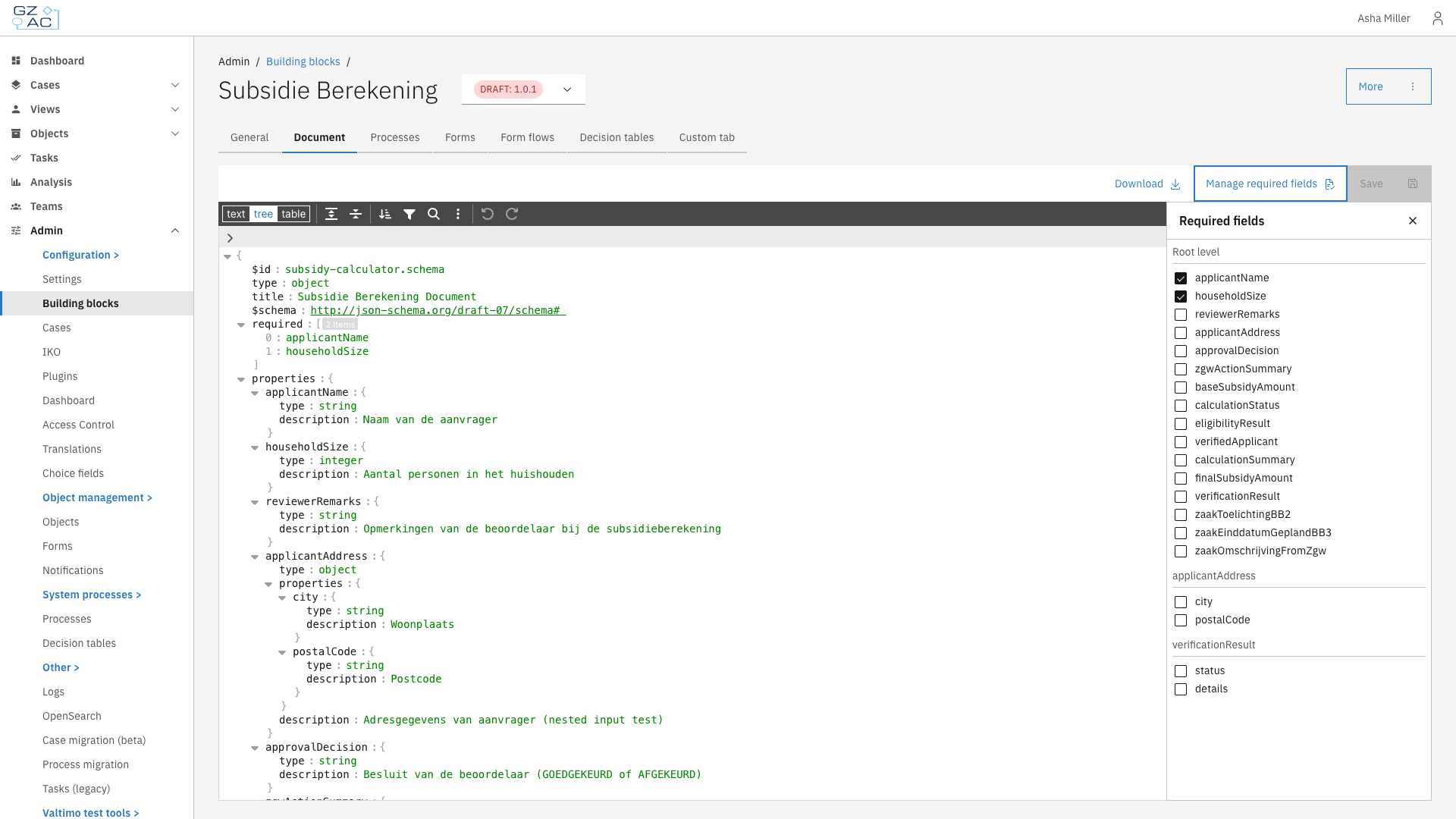Screen dimensions: 1456x819
Task: Click the Views person icon
Action: click(x=16, y=109)
